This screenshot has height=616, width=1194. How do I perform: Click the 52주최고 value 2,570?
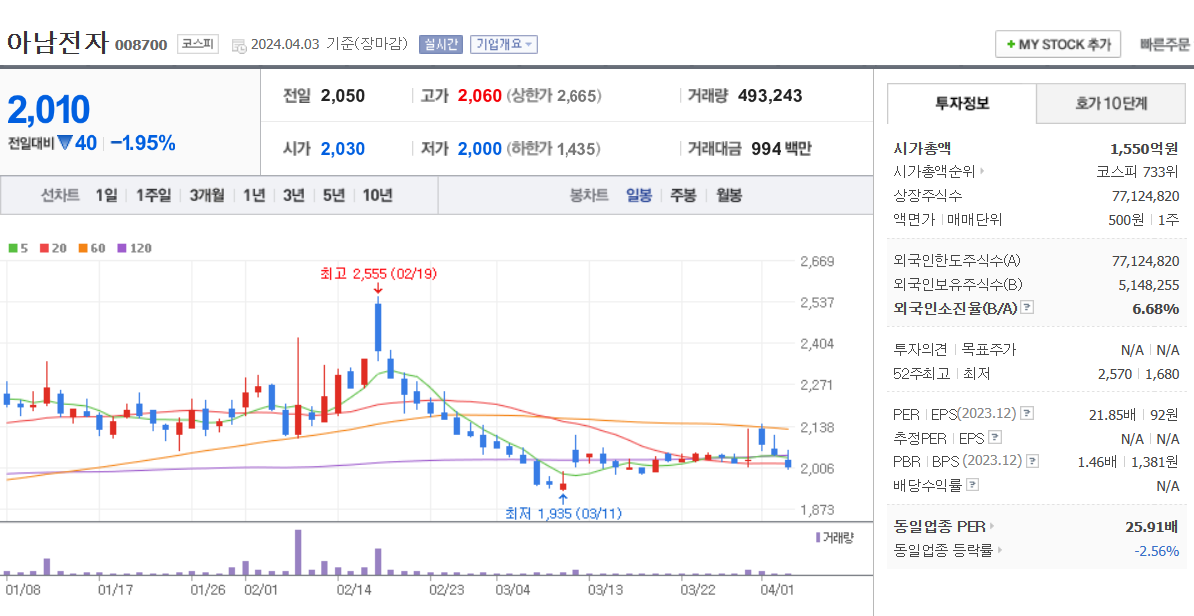click(x=1115, y=374)
